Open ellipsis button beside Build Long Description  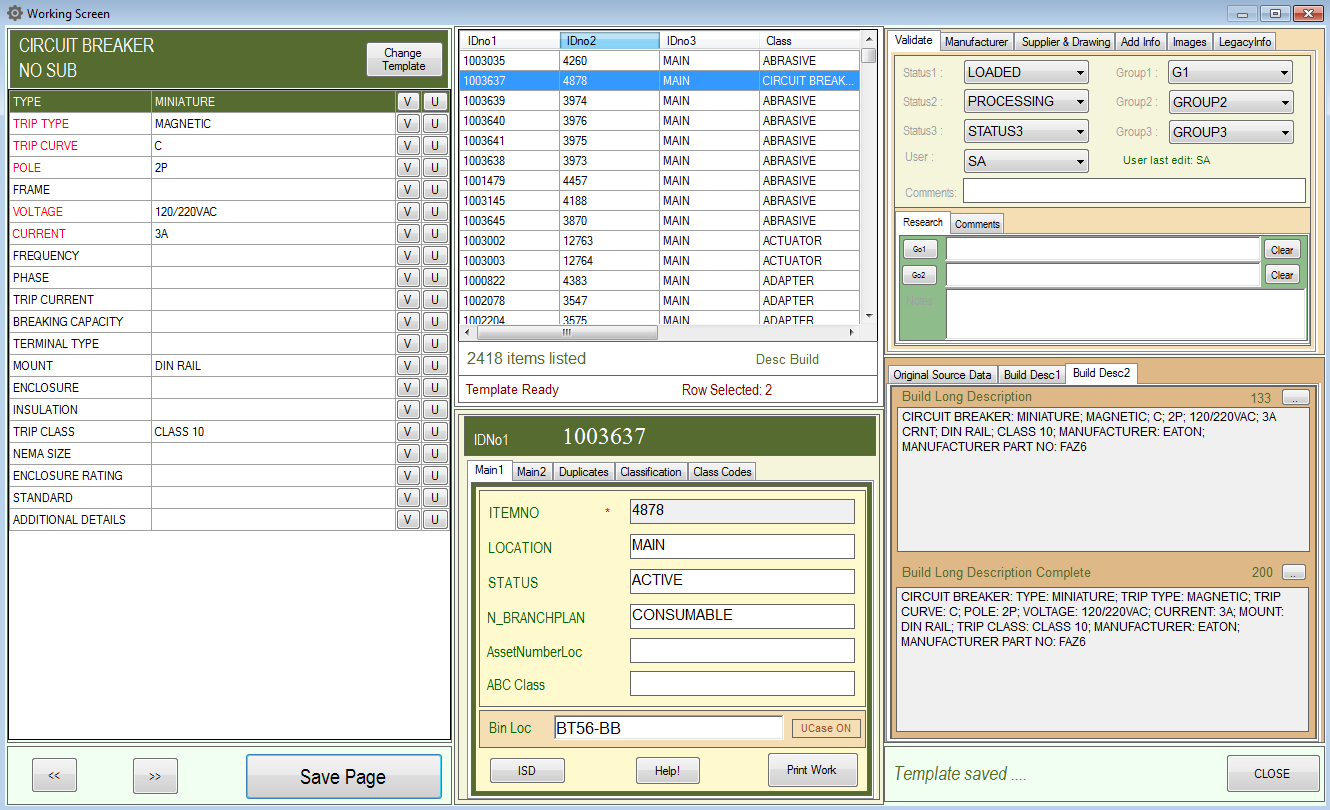pos(1294,397)
